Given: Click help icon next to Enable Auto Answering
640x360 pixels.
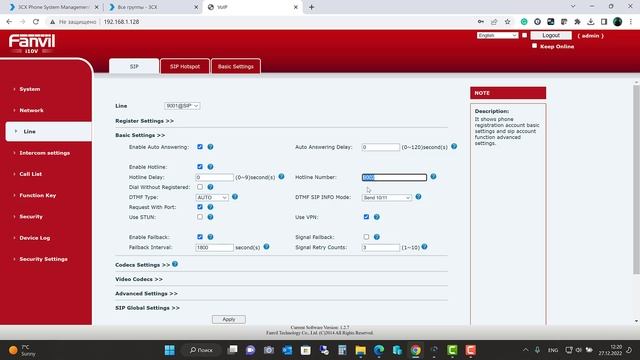Looking at the screenshot, I should [210, 147].
